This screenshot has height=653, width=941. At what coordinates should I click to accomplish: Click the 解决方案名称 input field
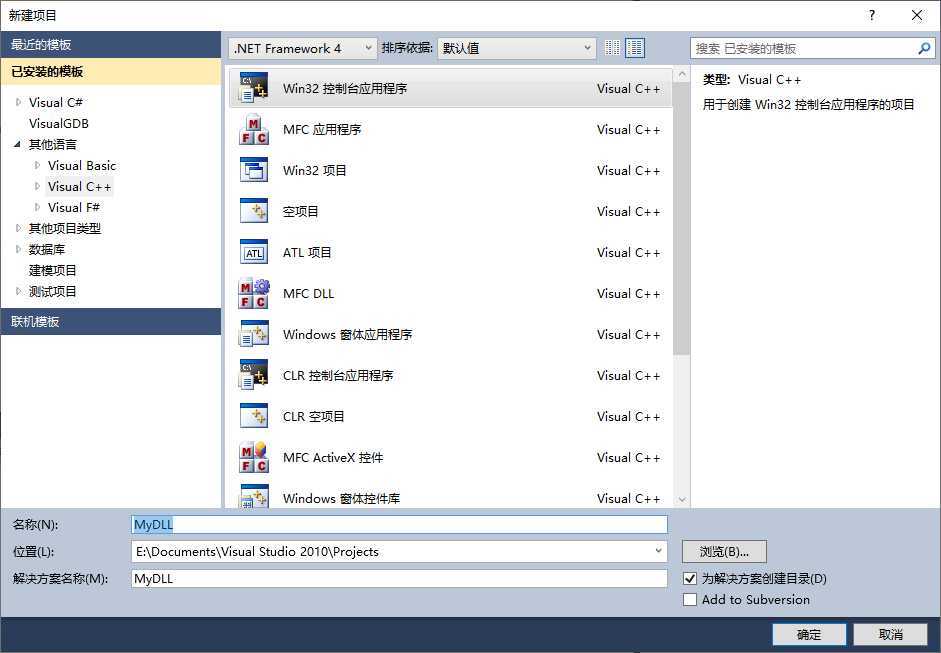pos(399,579)
